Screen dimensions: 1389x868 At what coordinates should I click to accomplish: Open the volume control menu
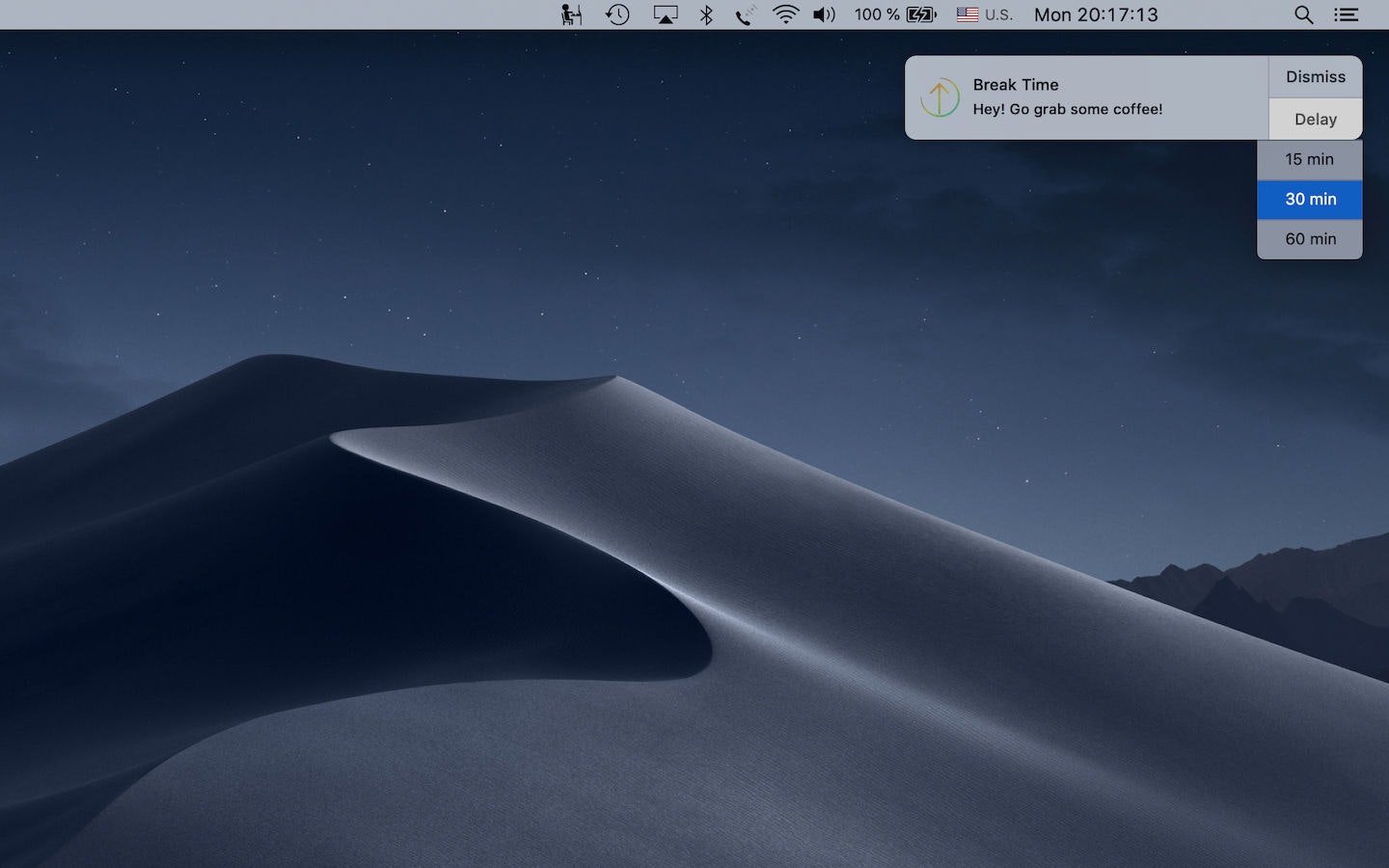824,14
